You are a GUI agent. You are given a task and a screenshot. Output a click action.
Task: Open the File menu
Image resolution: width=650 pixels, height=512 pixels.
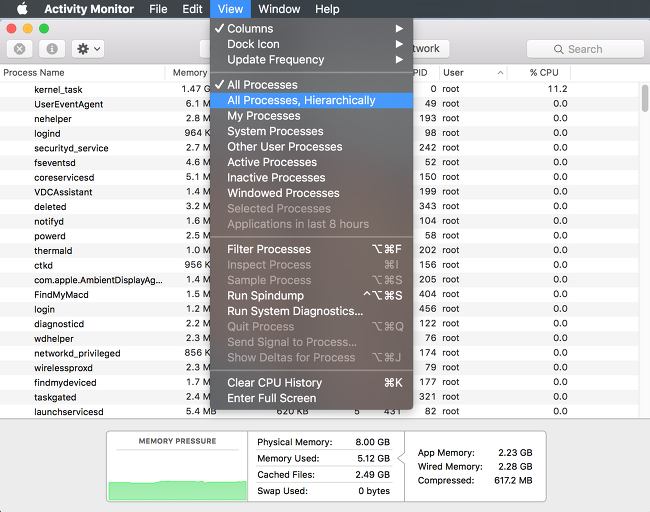158,9
